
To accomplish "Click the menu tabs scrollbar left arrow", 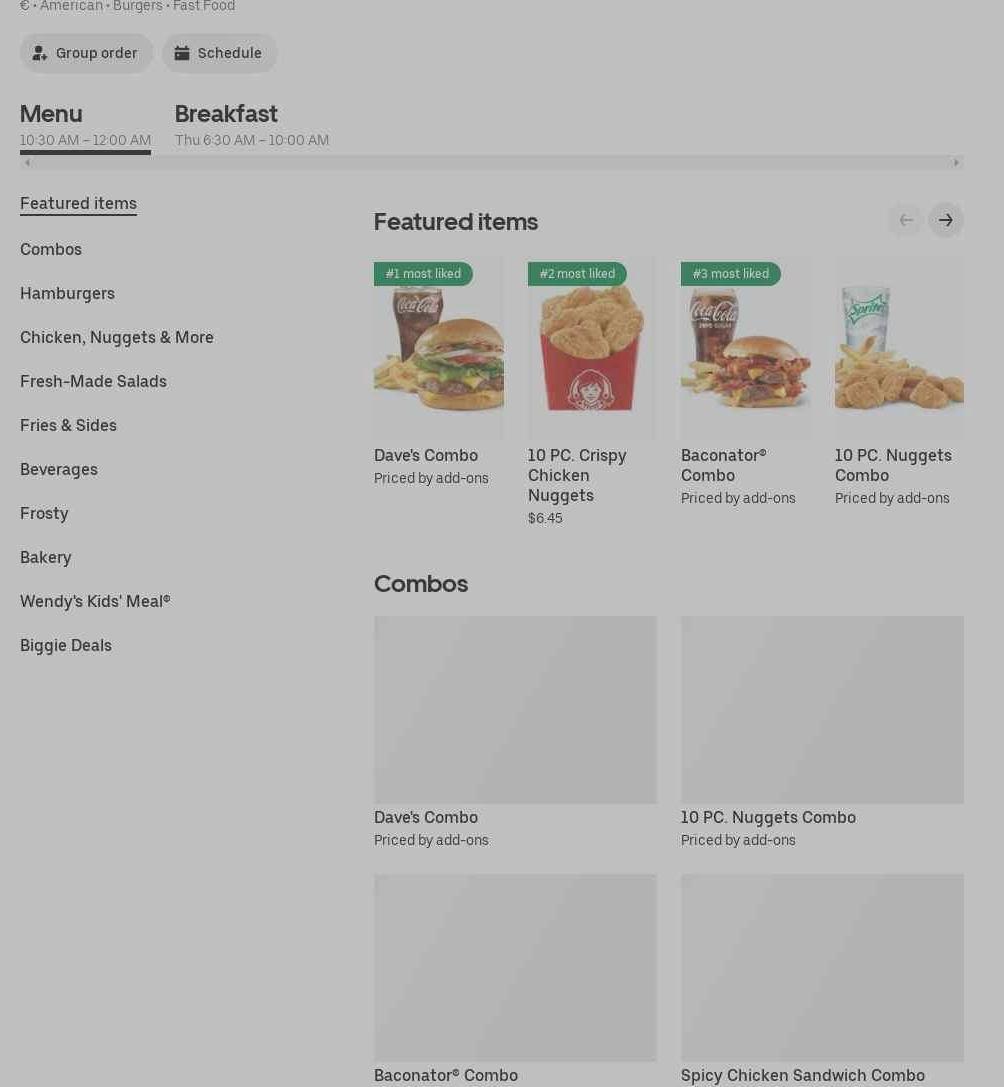I will [x=27, y=163].
